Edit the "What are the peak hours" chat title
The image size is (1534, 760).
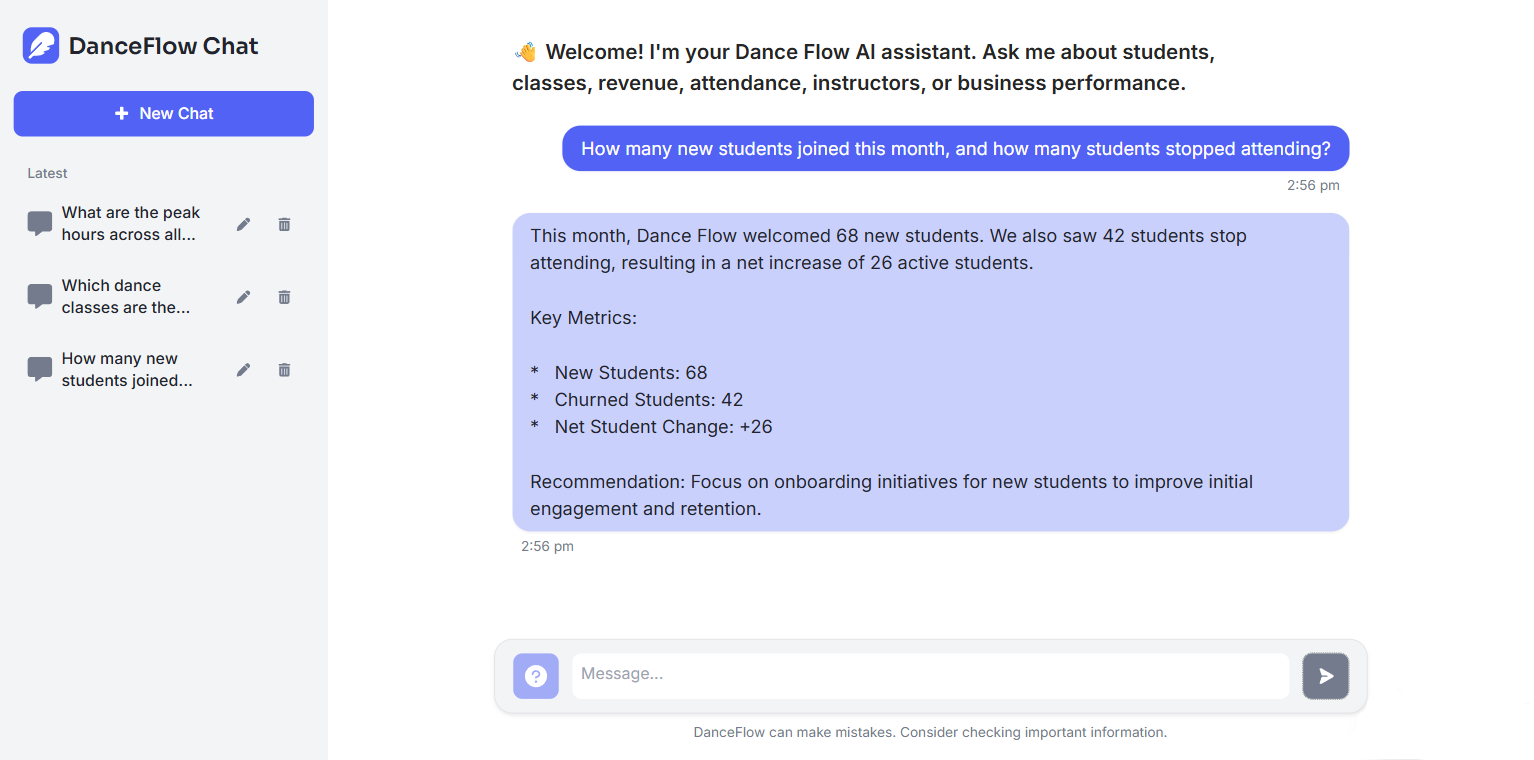(243, 224)
